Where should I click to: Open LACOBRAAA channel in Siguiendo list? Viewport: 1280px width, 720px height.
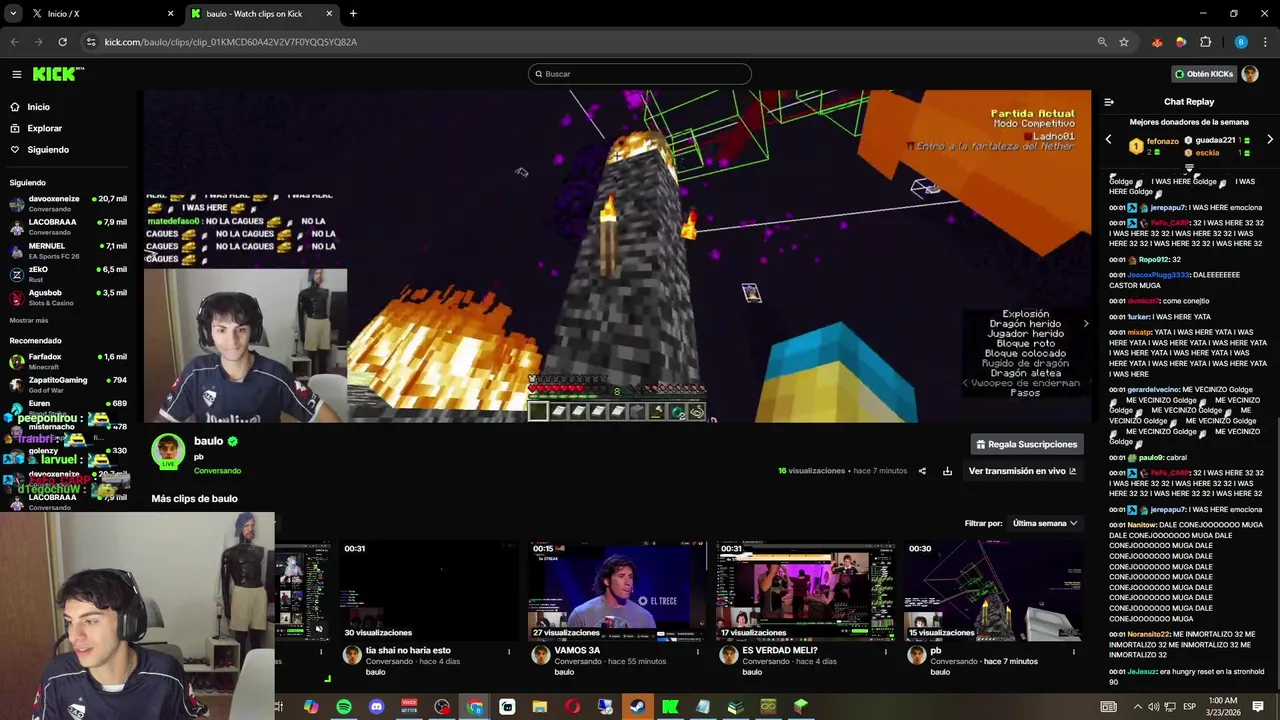point(68,227)
